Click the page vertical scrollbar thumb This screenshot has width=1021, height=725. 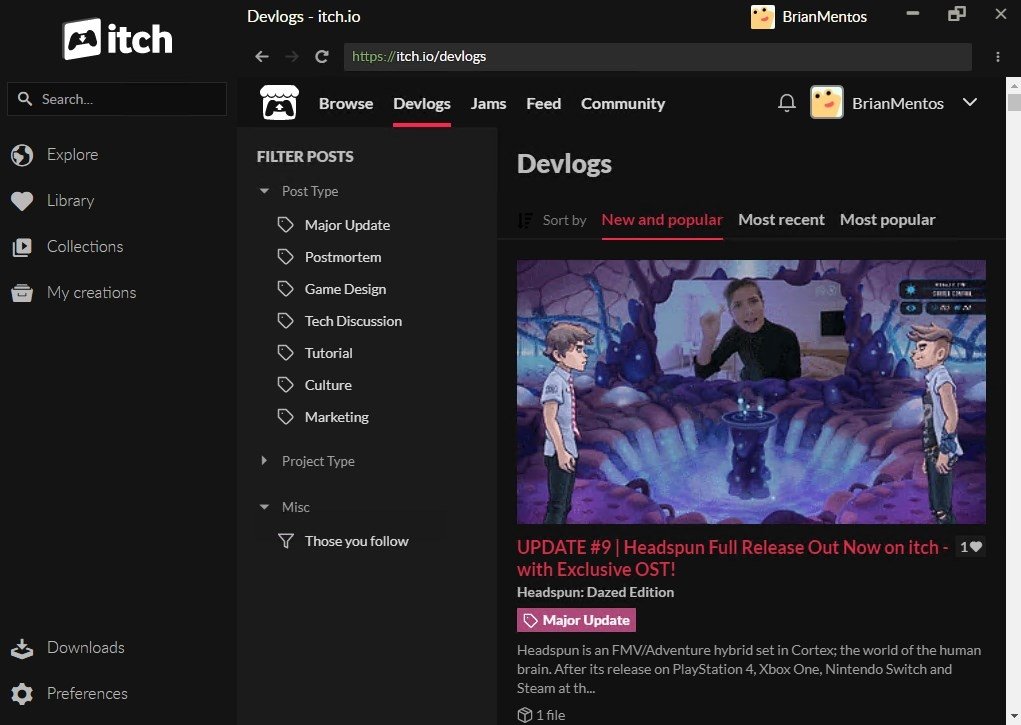tap(1013, 102)
